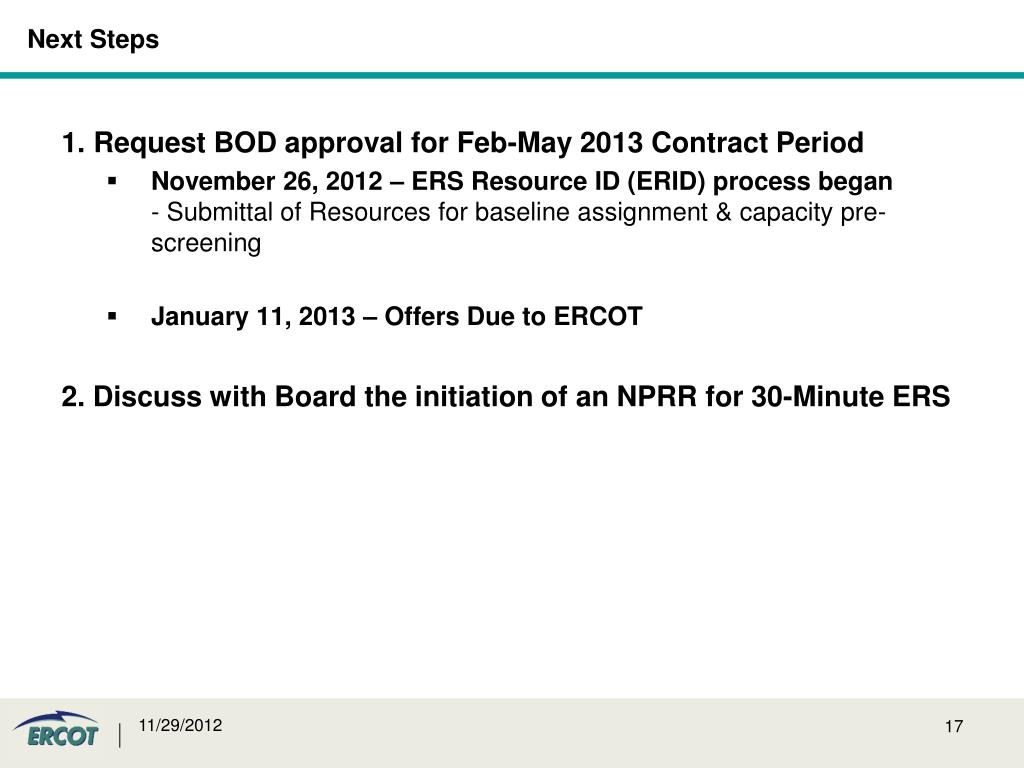
Task: Click the square bullet before November 26
Action: coord(112,181)
